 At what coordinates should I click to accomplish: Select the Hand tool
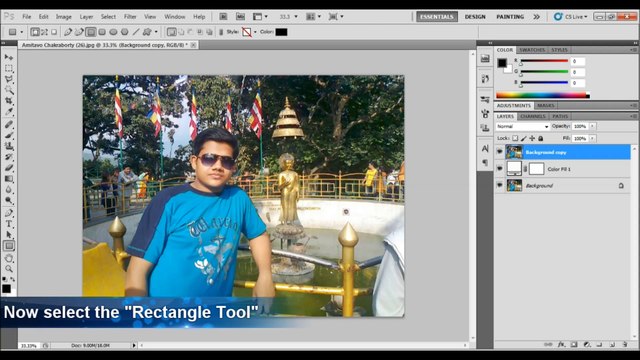pyautogui.click(x=9, y=258)
